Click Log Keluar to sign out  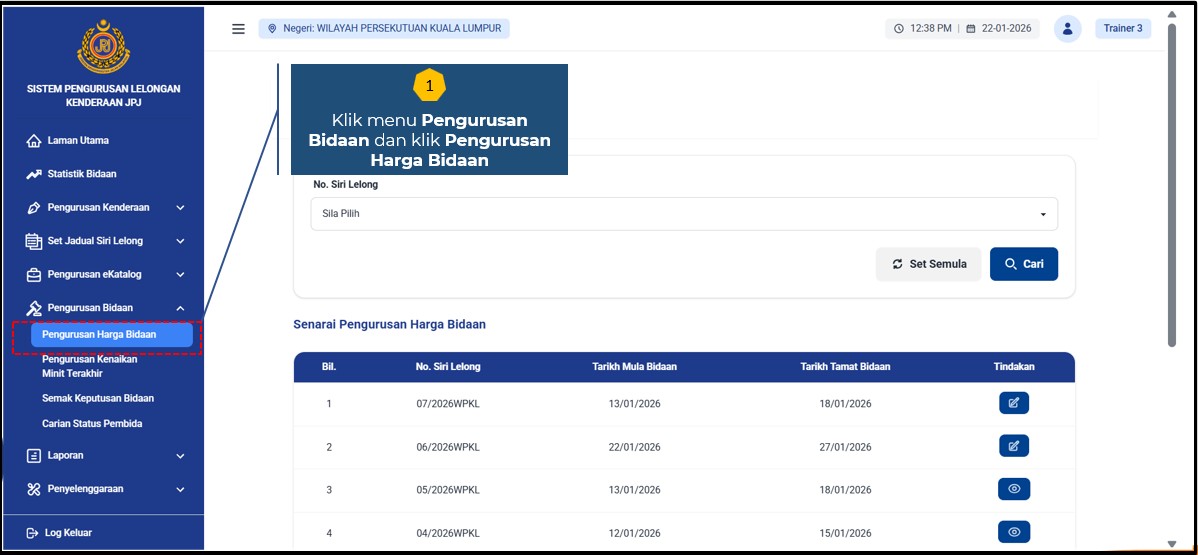(68, 533)
